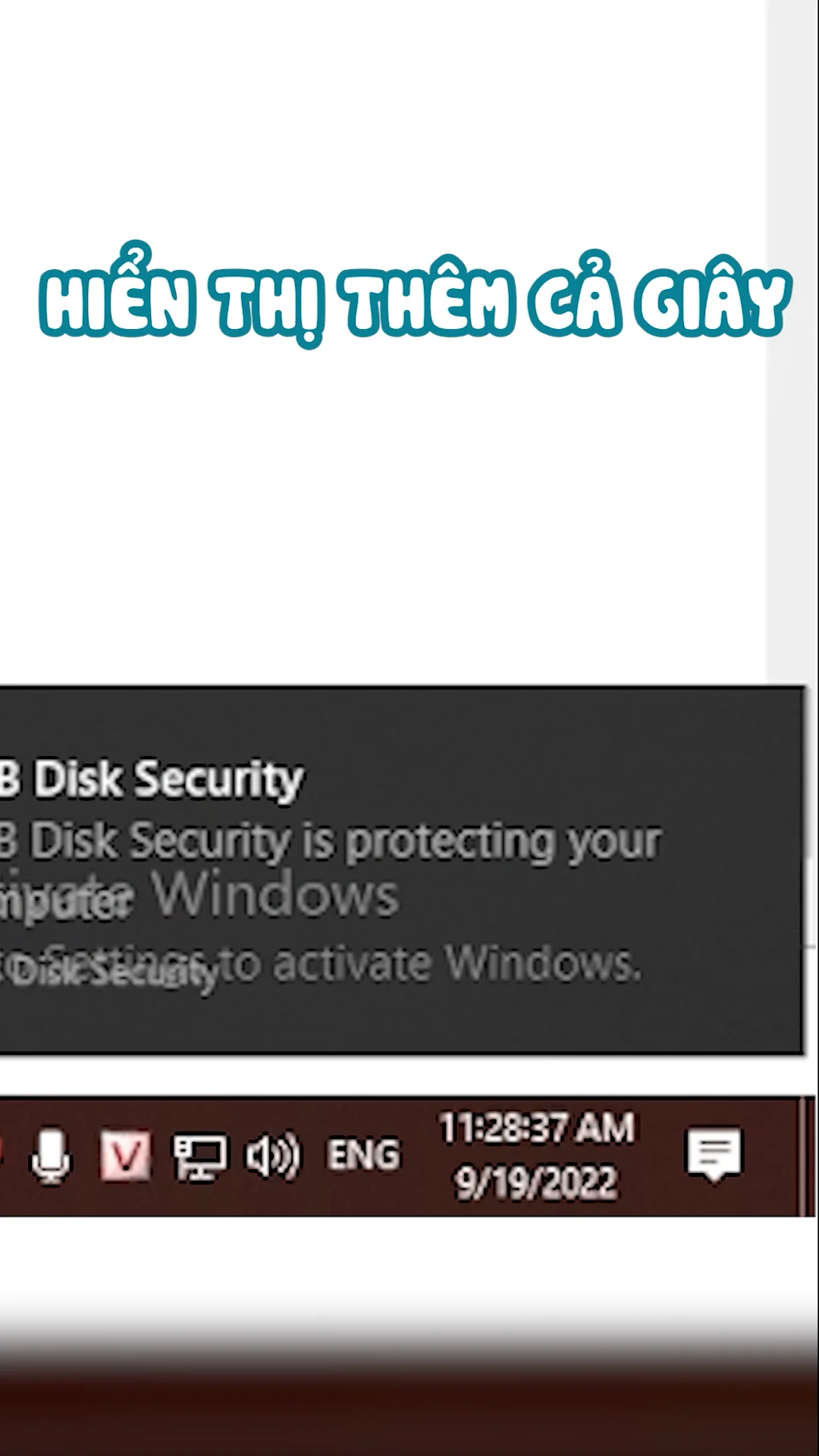
Task: Open the red V input method icon
Action: pyautogui.click(x=125, y=1156)
